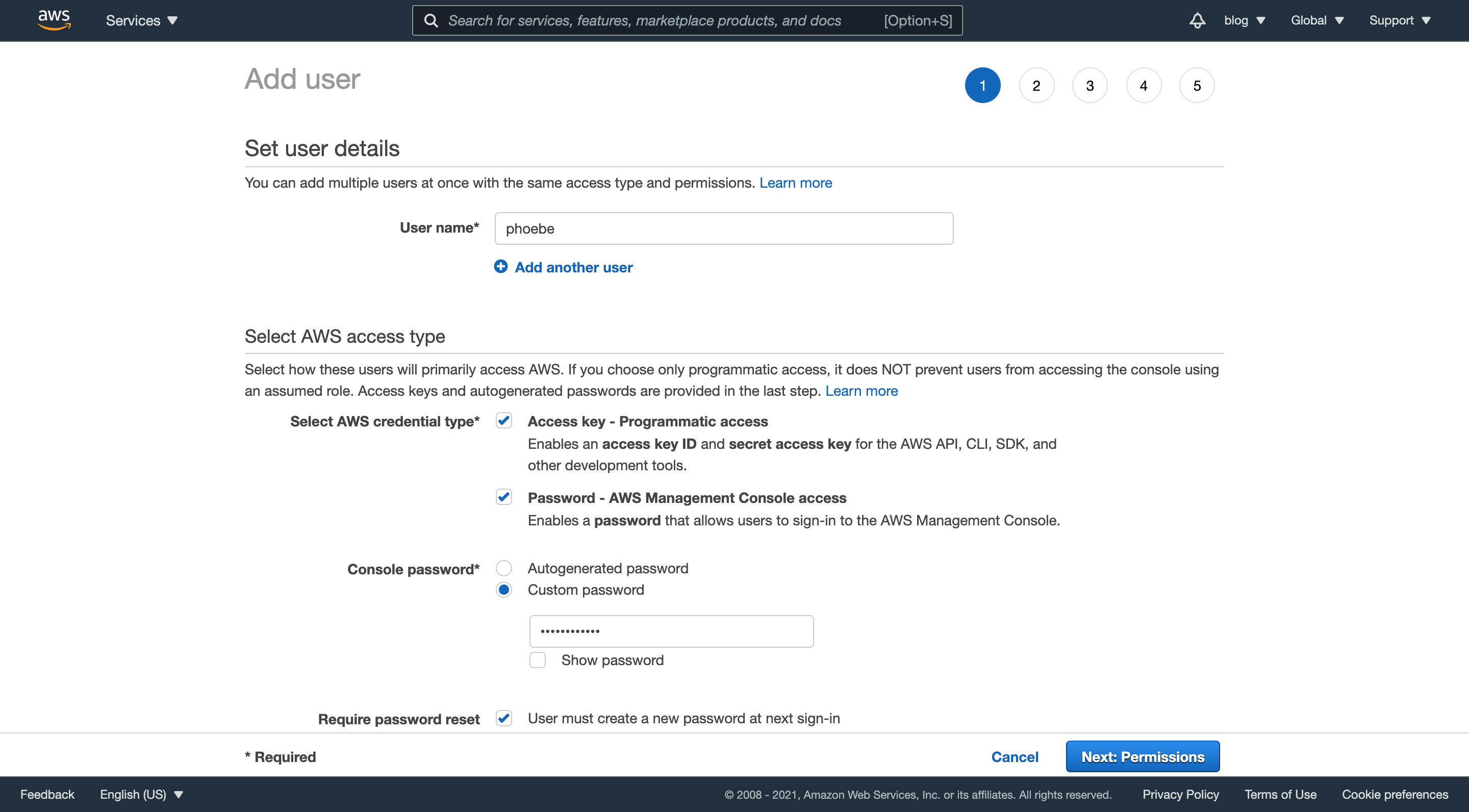This screenshot has width=1469, height=812.
Task: Select the Custom password radio button
Action: pyautogui.click(x=503, y=590)
